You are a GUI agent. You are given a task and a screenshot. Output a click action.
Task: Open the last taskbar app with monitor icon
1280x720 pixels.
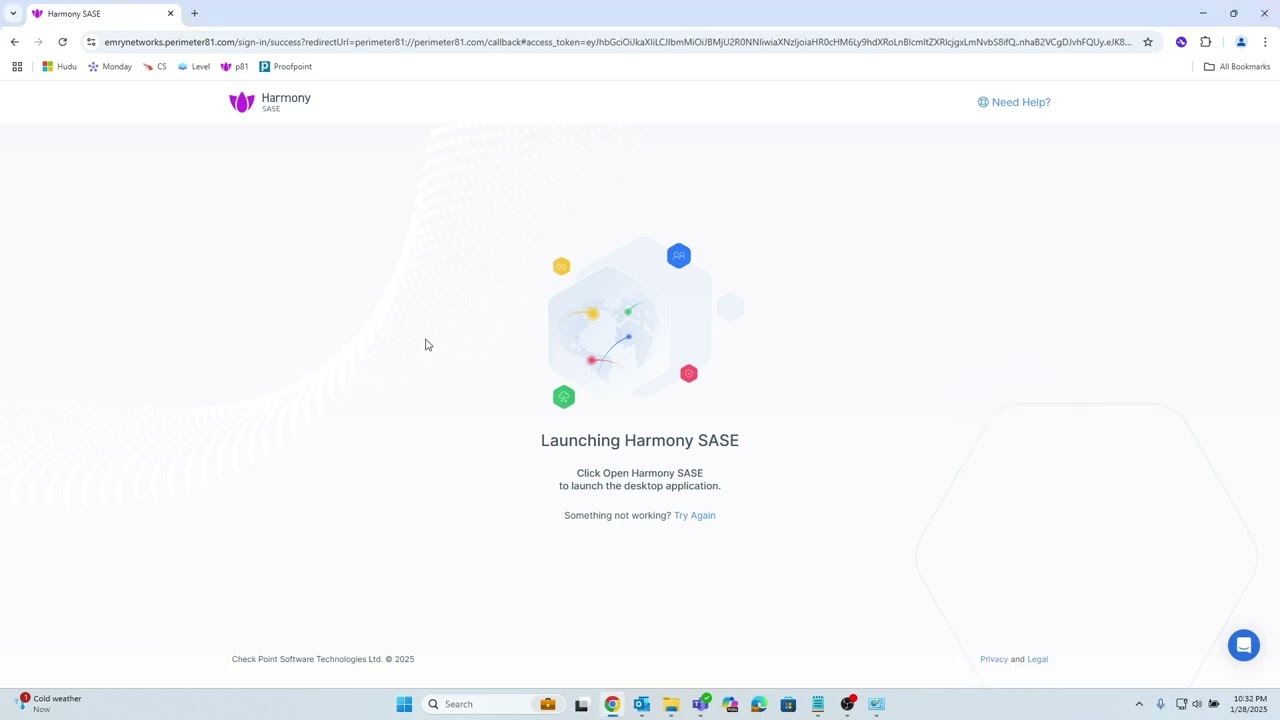(x=877, y=704)
